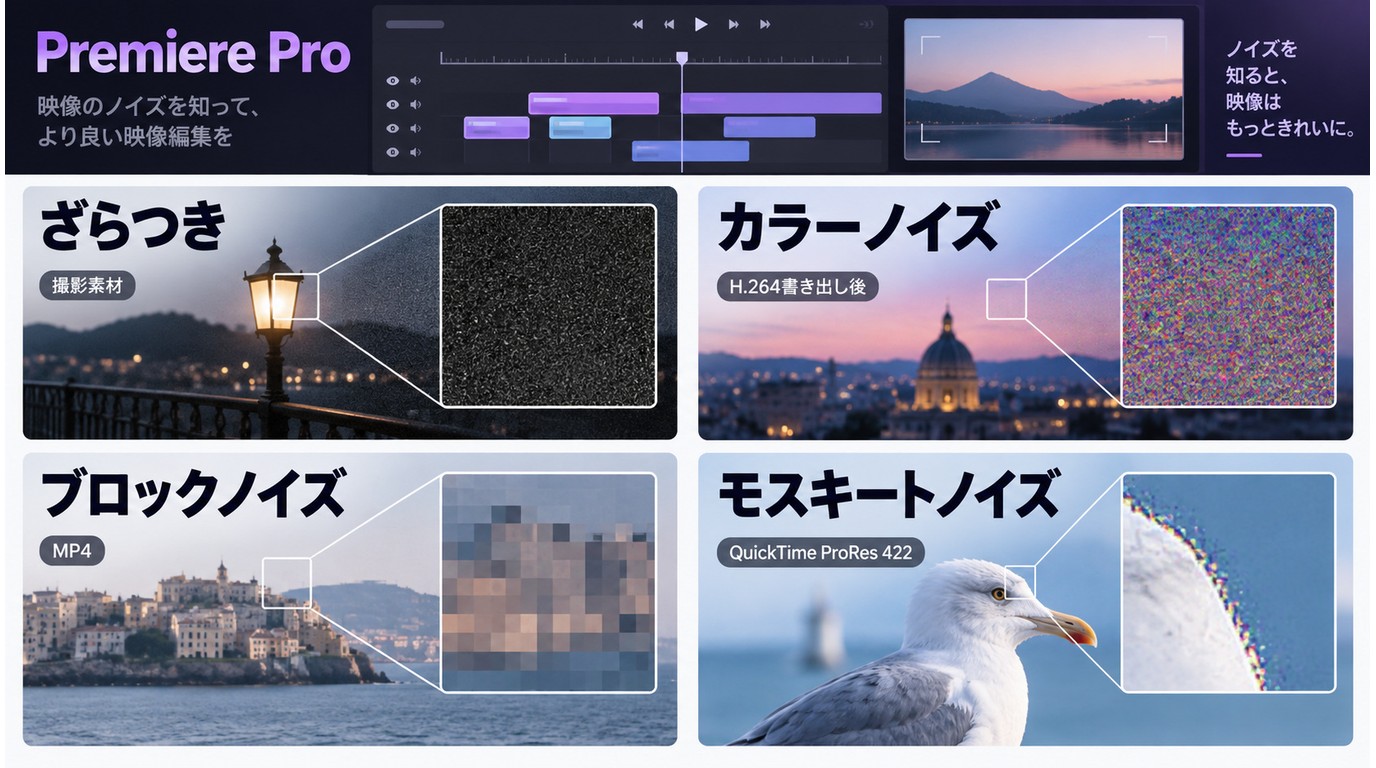Click the 映像のノイズを知って subtitle text
This screenshot has height=768, width=1376.
150,105
